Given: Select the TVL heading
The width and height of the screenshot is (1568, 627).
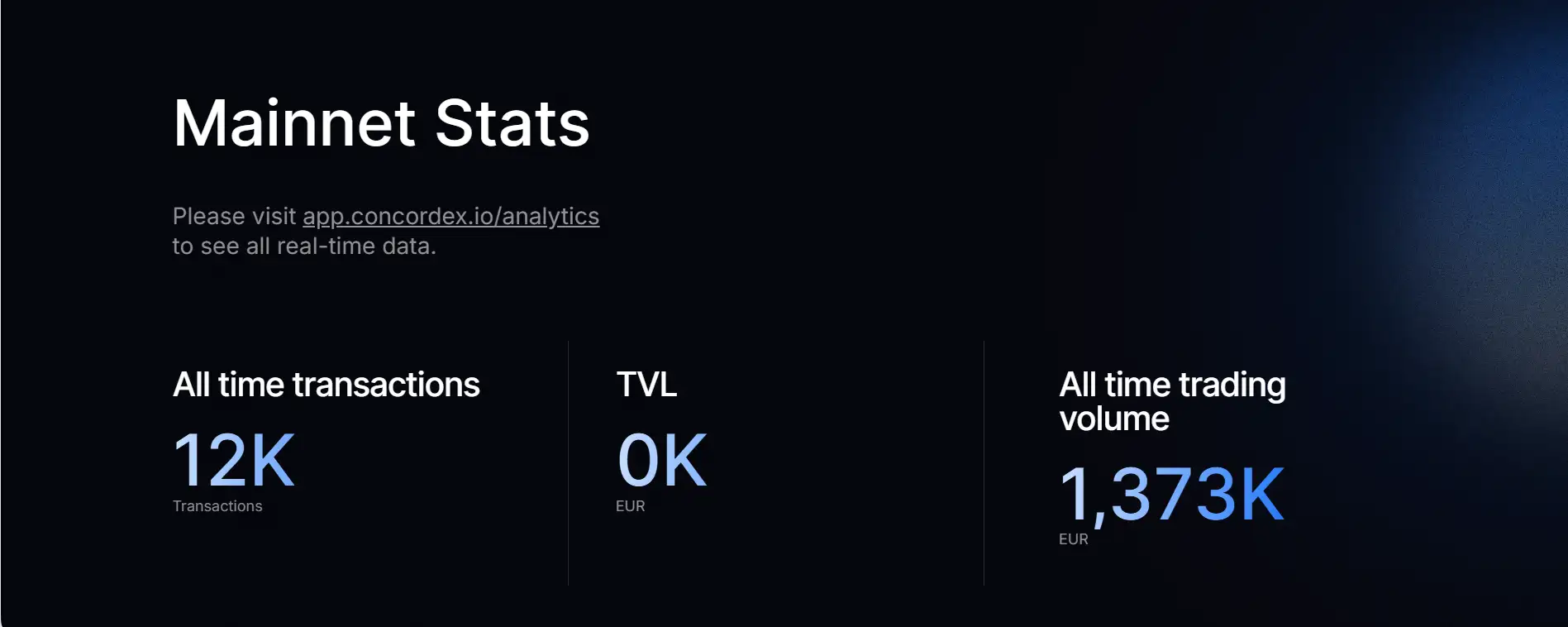Looking at the screenshot, I should click(x=646, y=385).
